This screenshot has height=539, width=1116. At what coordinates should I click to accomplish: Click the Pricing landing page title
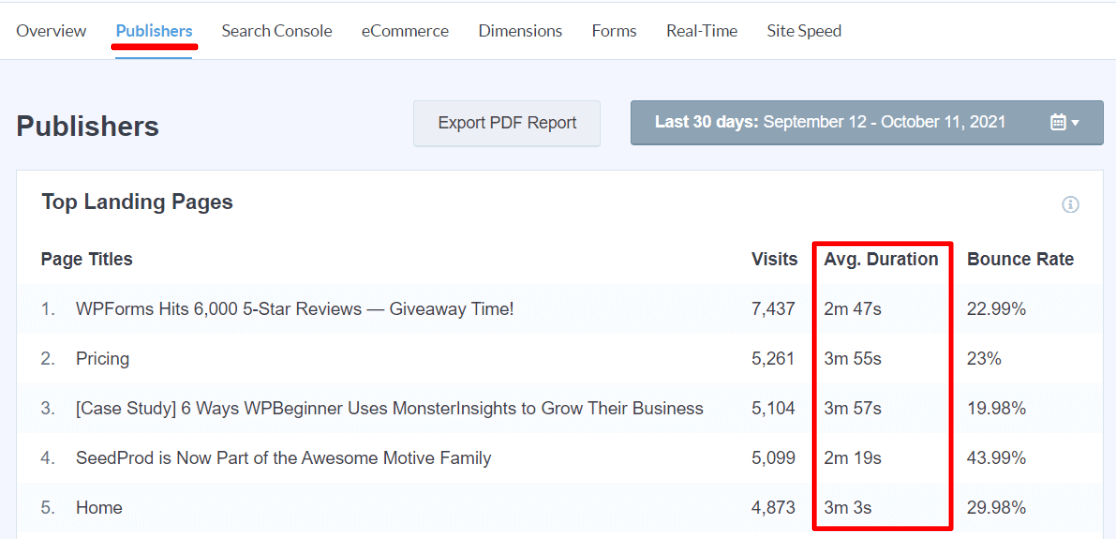click(x=102, y=358)
